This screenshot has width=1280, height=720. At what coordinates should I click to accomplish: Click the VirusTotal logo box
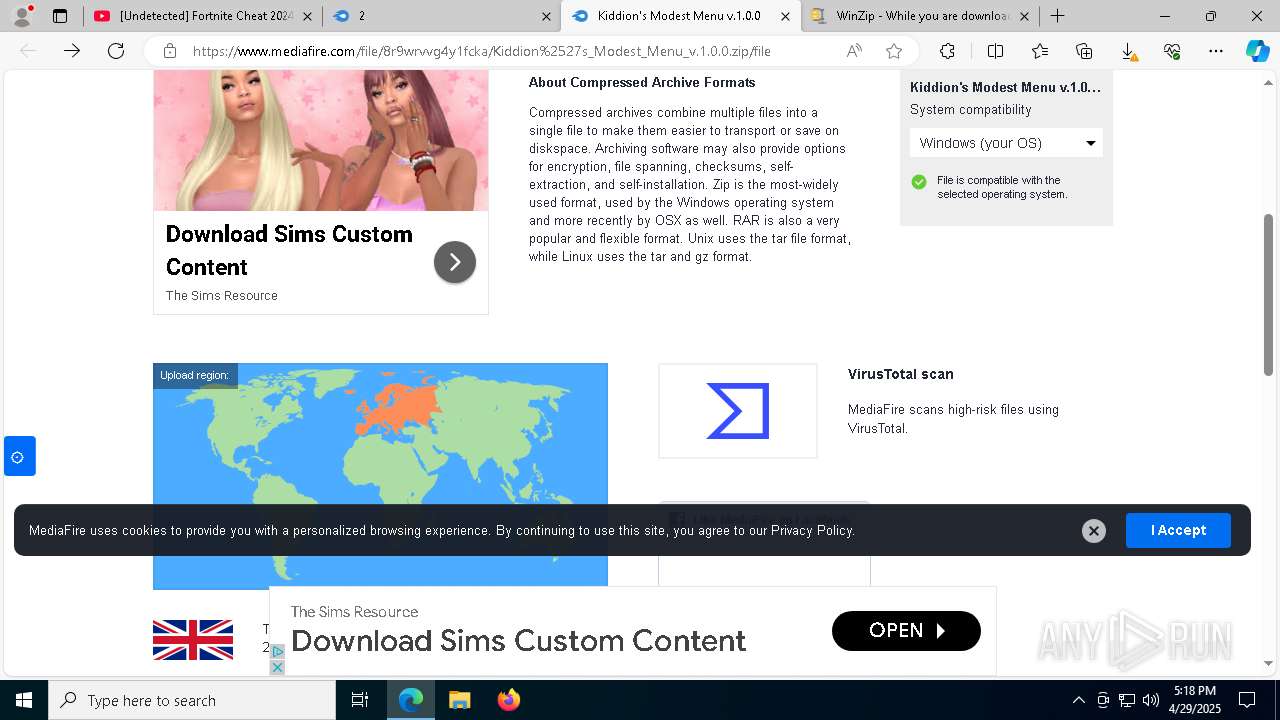[738, 411]
